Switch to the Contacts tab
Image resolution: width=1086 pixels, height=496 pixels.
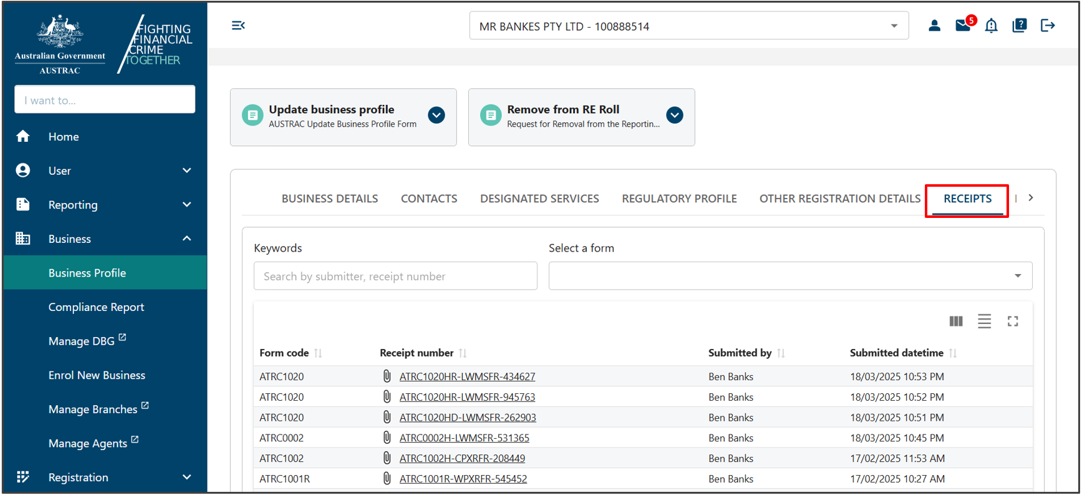coord(429,199)
